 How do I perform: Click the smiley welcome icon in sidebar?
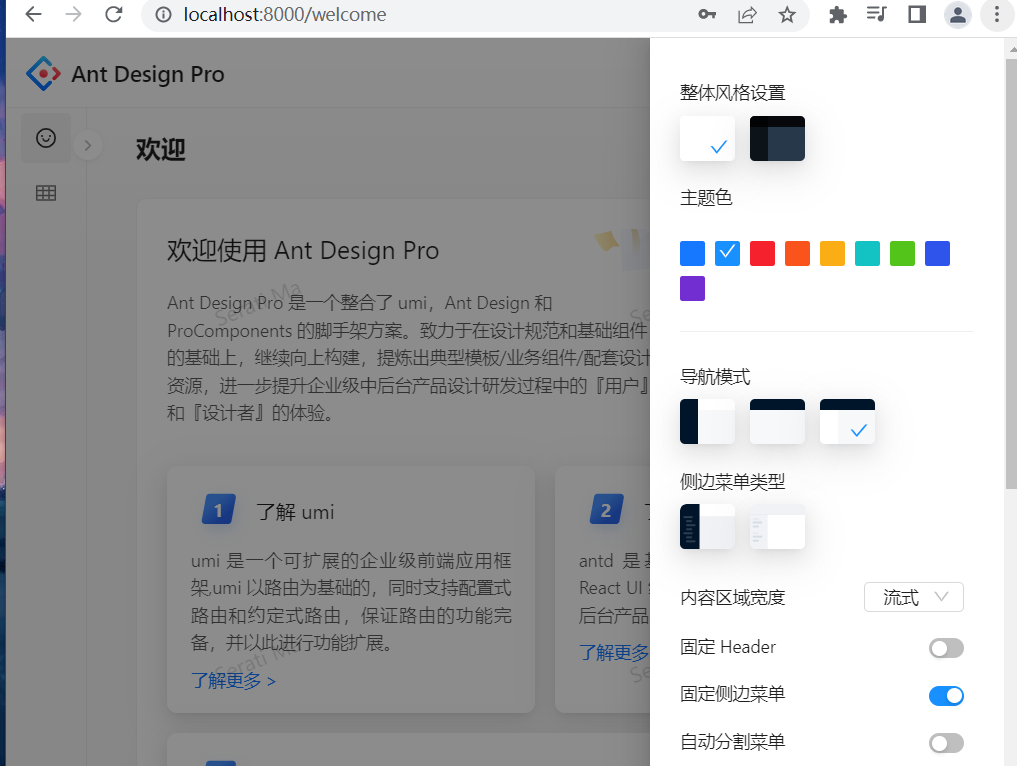45,138
